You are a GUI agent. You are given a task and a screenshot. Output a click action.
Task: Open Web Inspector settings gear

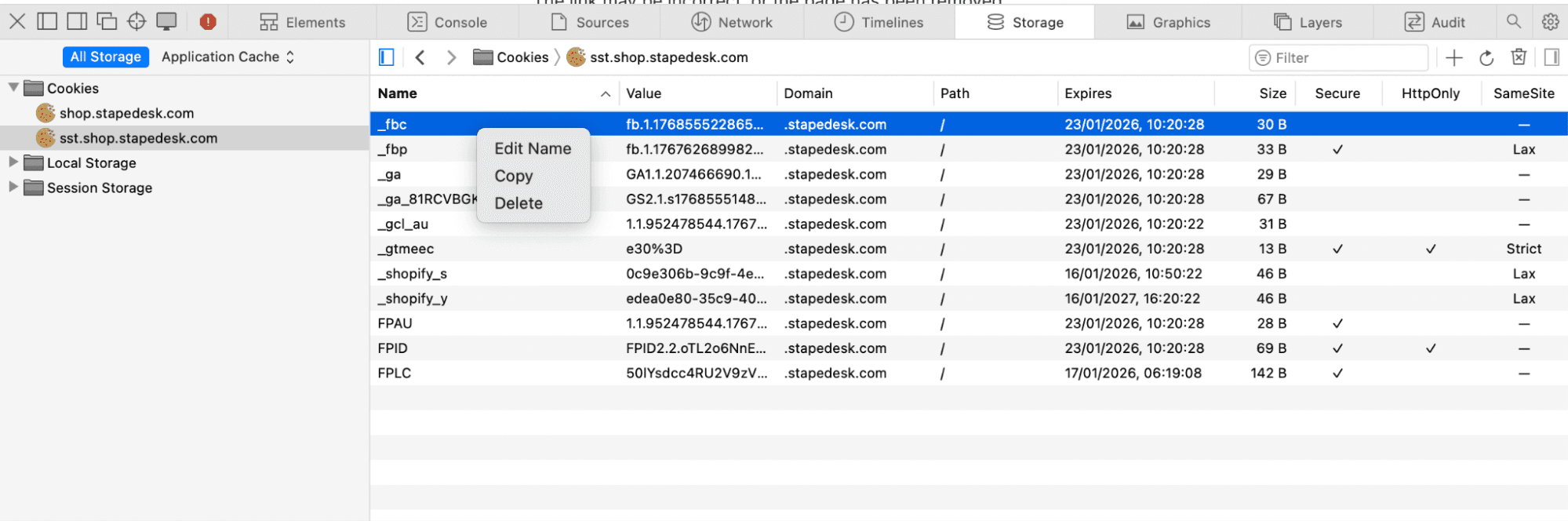point(1550,22)
